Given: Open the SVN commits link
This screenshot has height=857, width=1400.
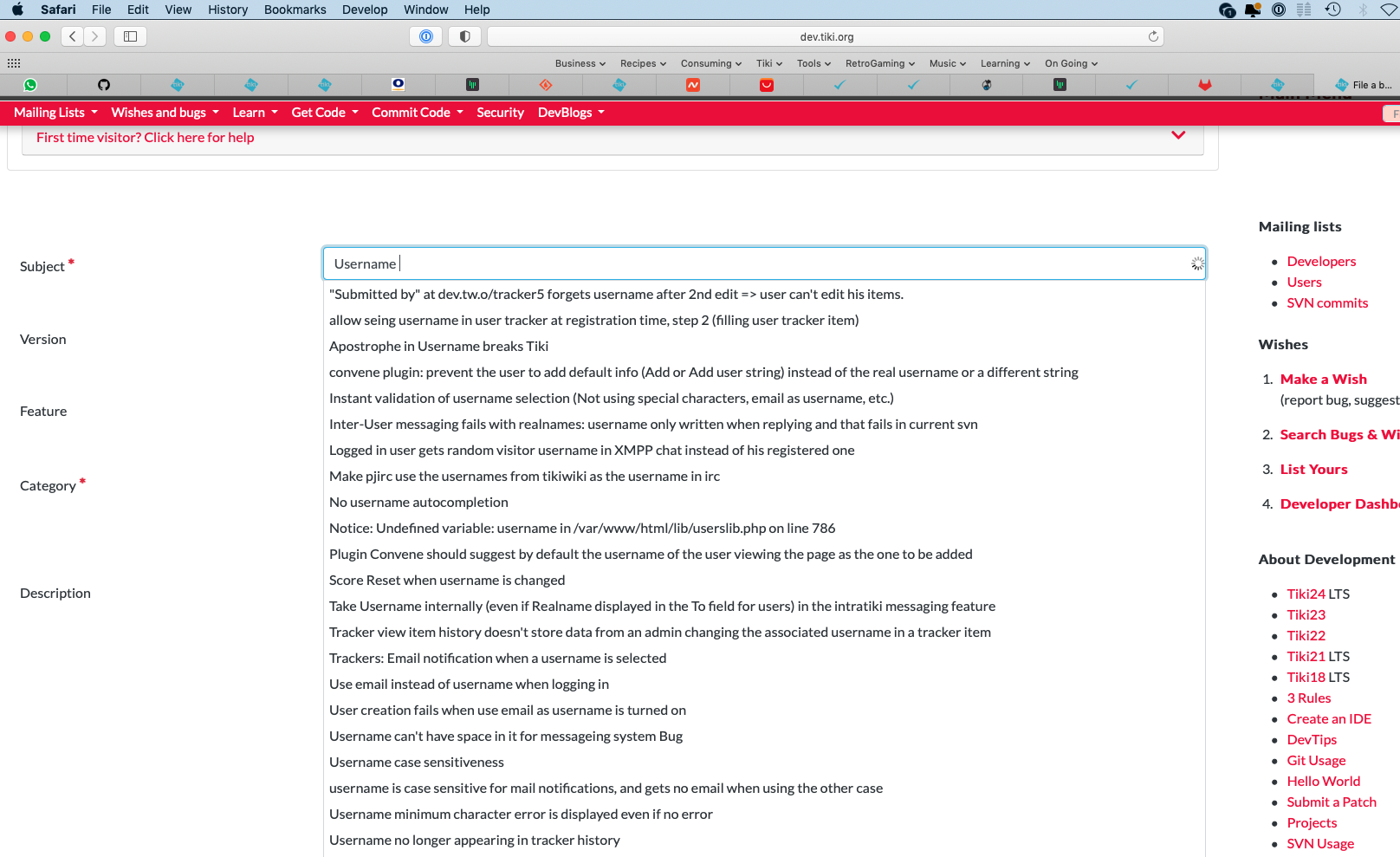Looking at the screenshot, I should click(1327, 303).
